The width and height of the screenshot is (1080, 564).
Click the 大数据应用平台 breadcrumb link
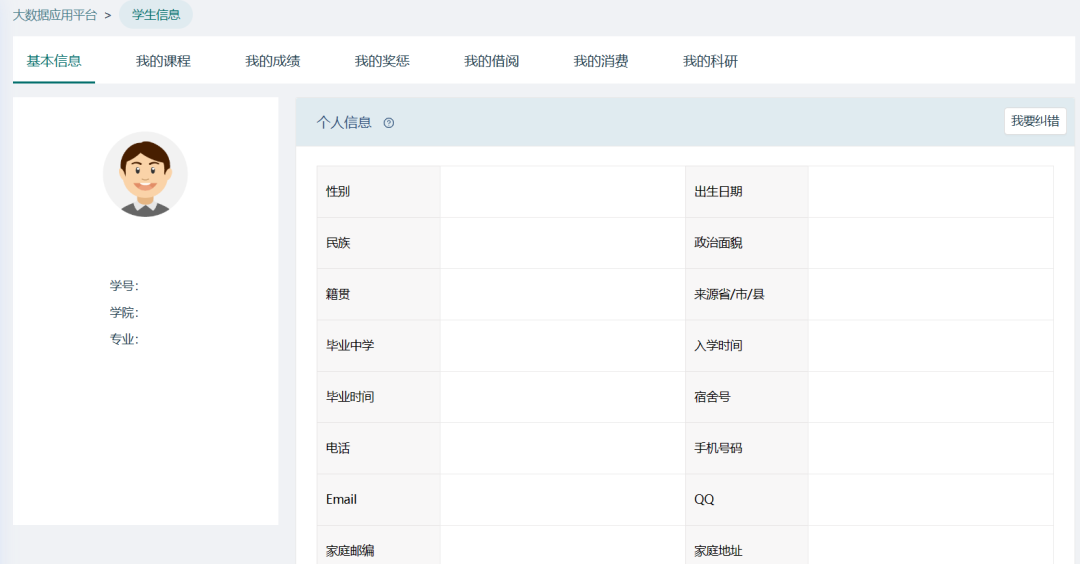tap(55, 15)
